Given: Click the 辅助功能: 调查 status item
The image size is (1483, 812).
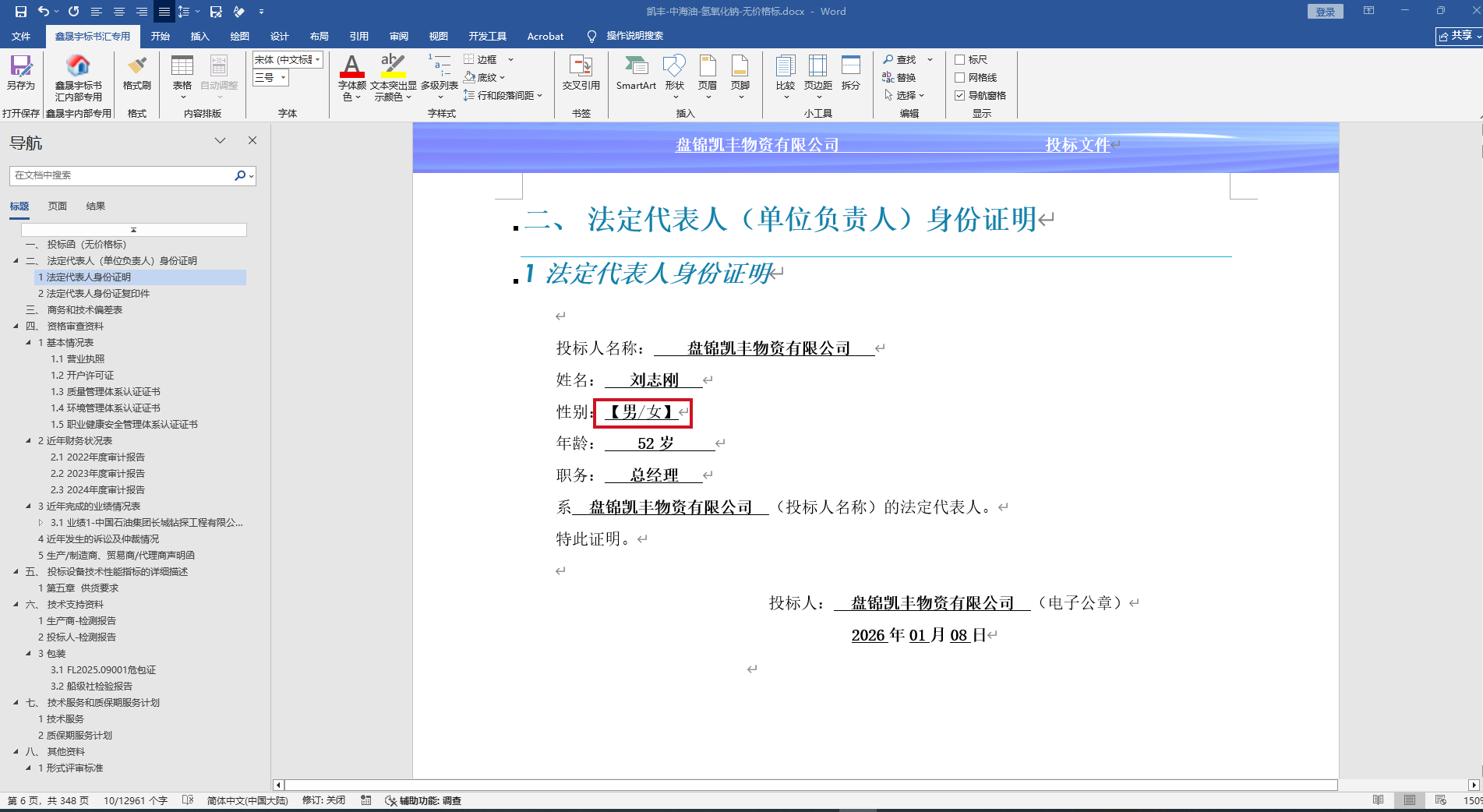Looking at the screenshot, I should (x=423, y=800).
